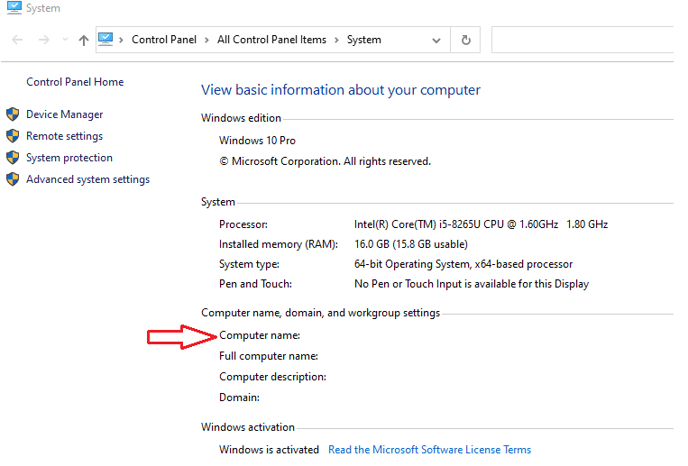Click the Pen and Touch label
Viewport: 688px width, 466px height.
(x=255, y=284)
